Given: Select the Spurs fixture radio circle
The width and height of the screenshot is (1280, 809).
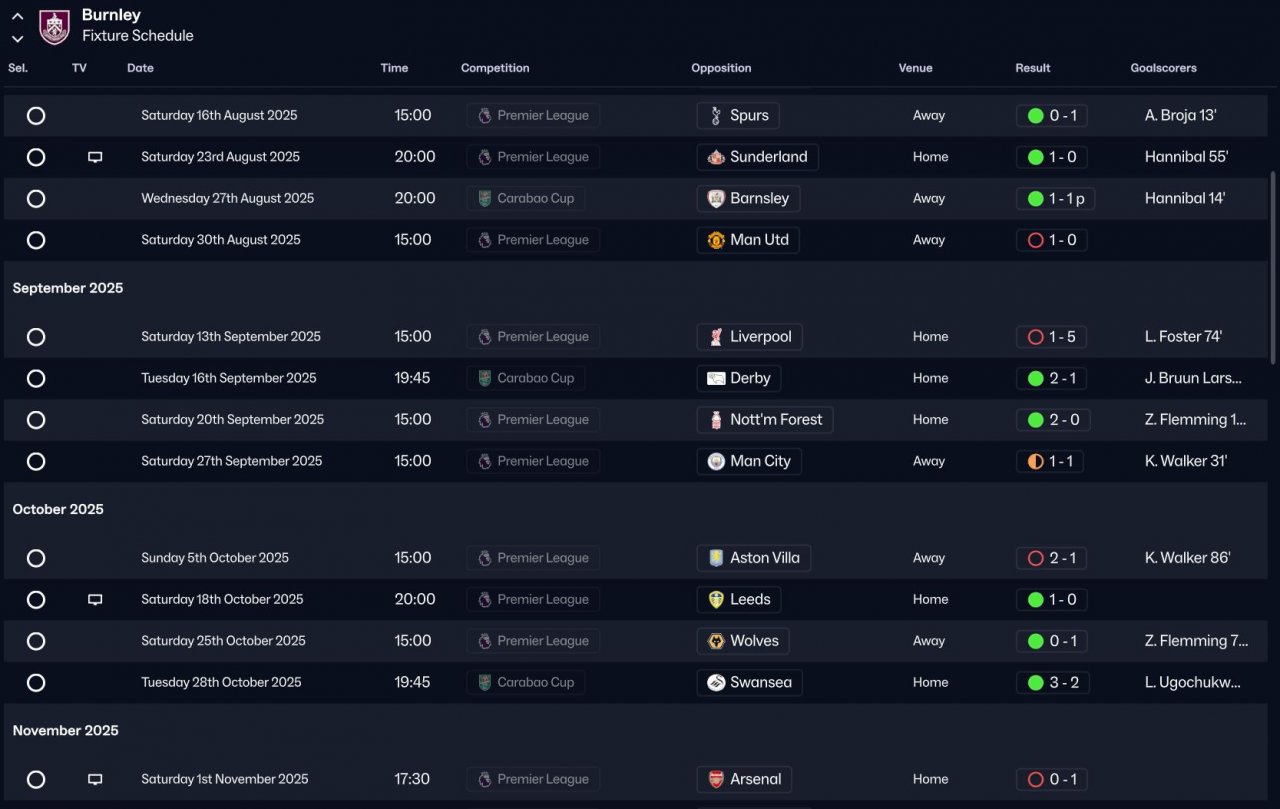Looking at the screenshot, I should coord(36,116).
